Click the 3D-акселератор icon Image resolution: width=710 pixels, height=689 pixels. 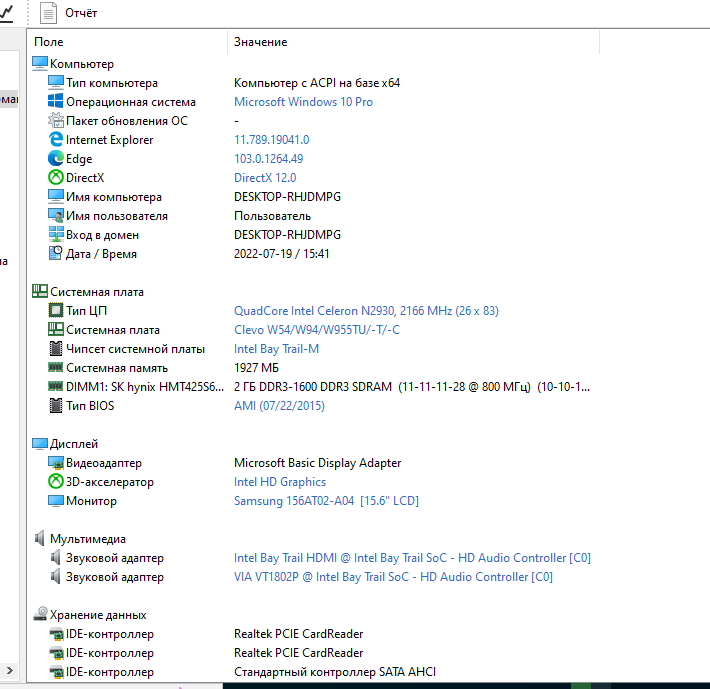(x=56, y=482)
